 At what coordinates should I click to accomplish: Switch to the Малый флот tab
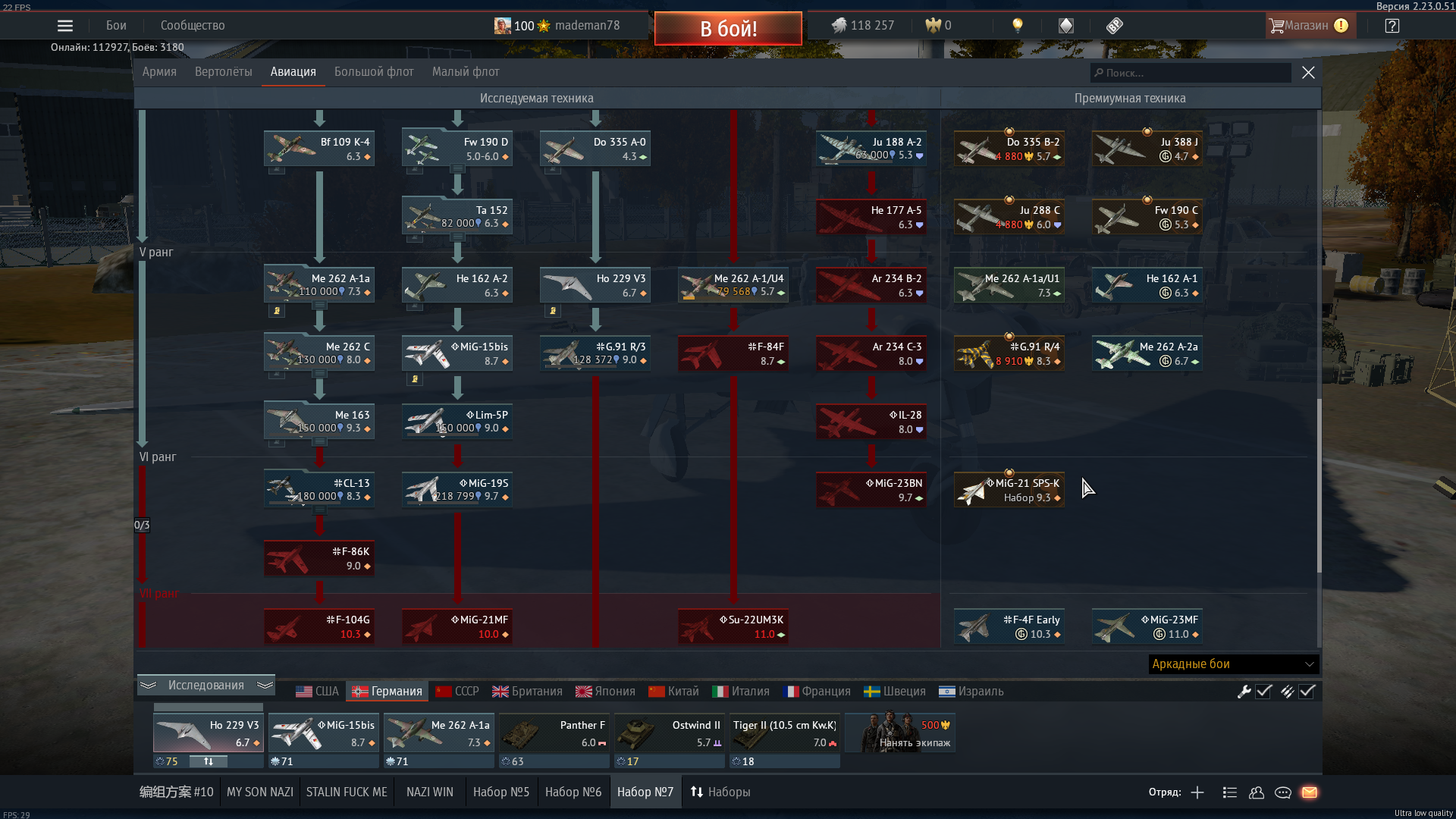(466, 72)
